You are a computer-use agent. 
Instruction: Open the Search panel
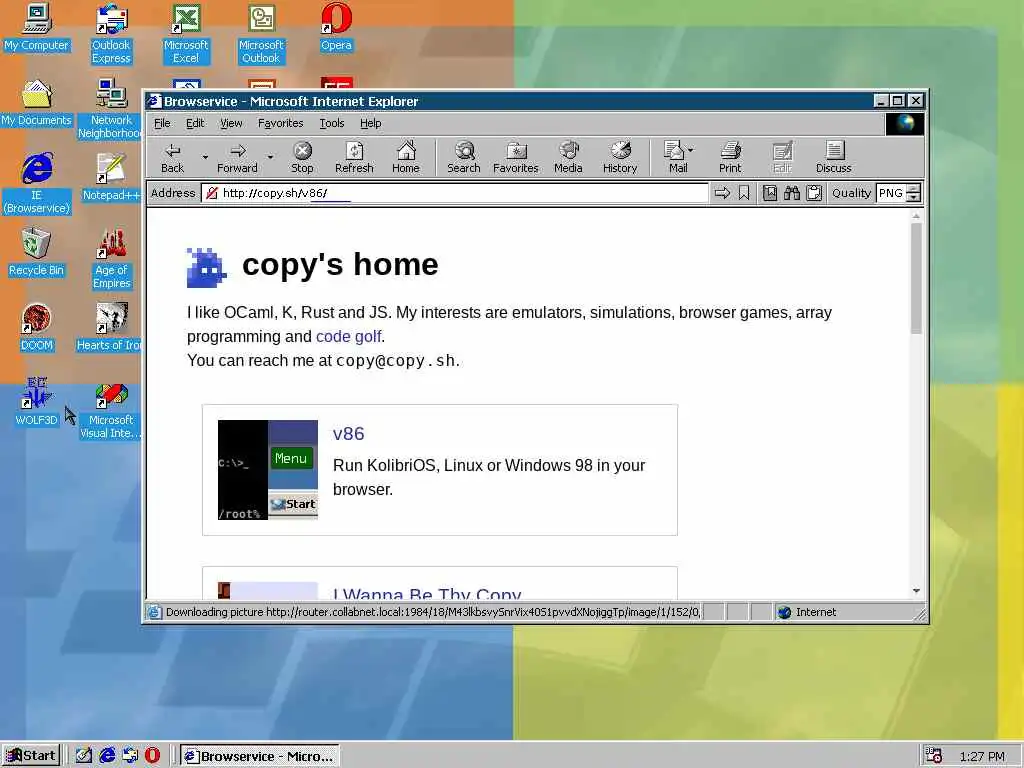pyautogui.click(x=464, y=157)
